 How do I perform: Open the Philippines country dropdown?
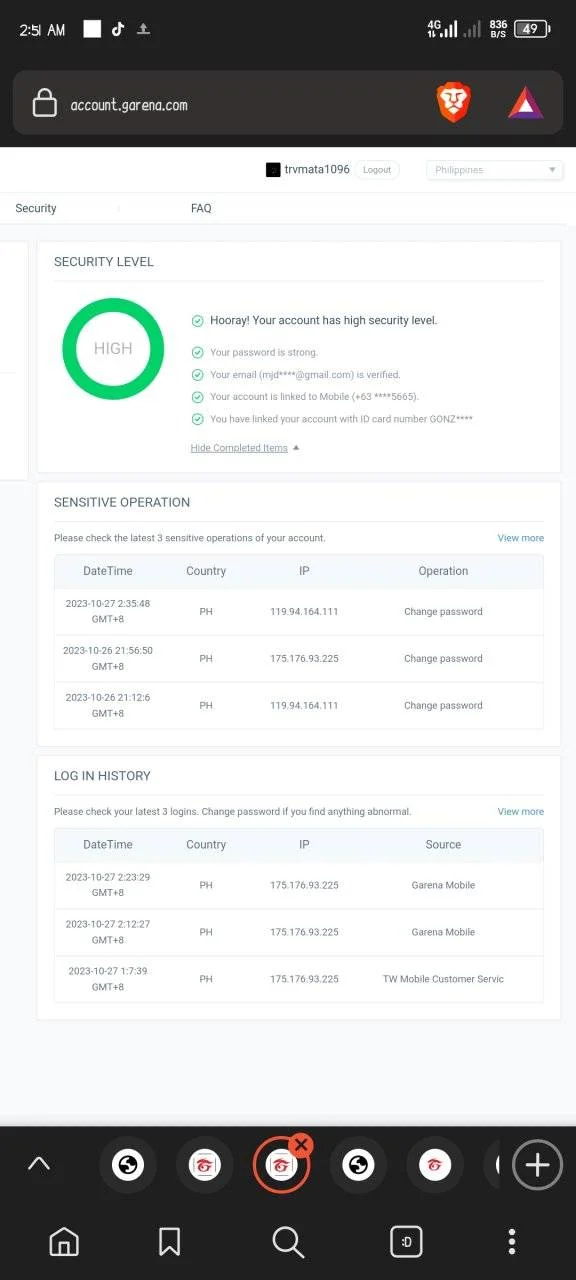(494, 170)
